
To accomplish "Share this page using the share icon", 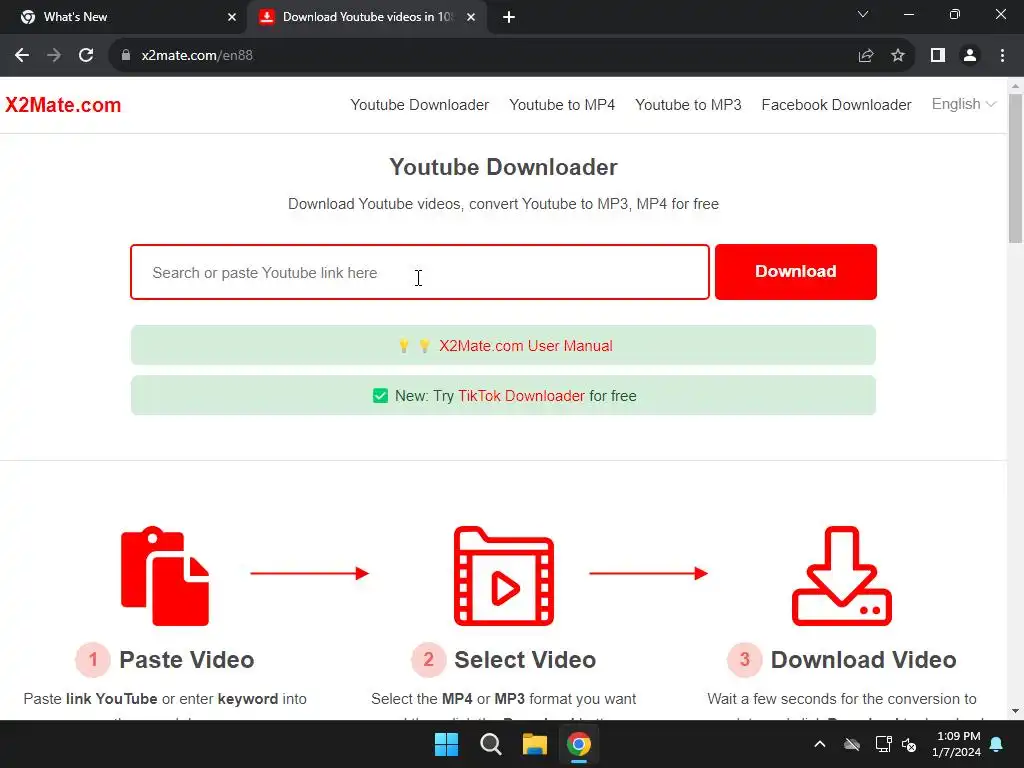I will point(866,56).
